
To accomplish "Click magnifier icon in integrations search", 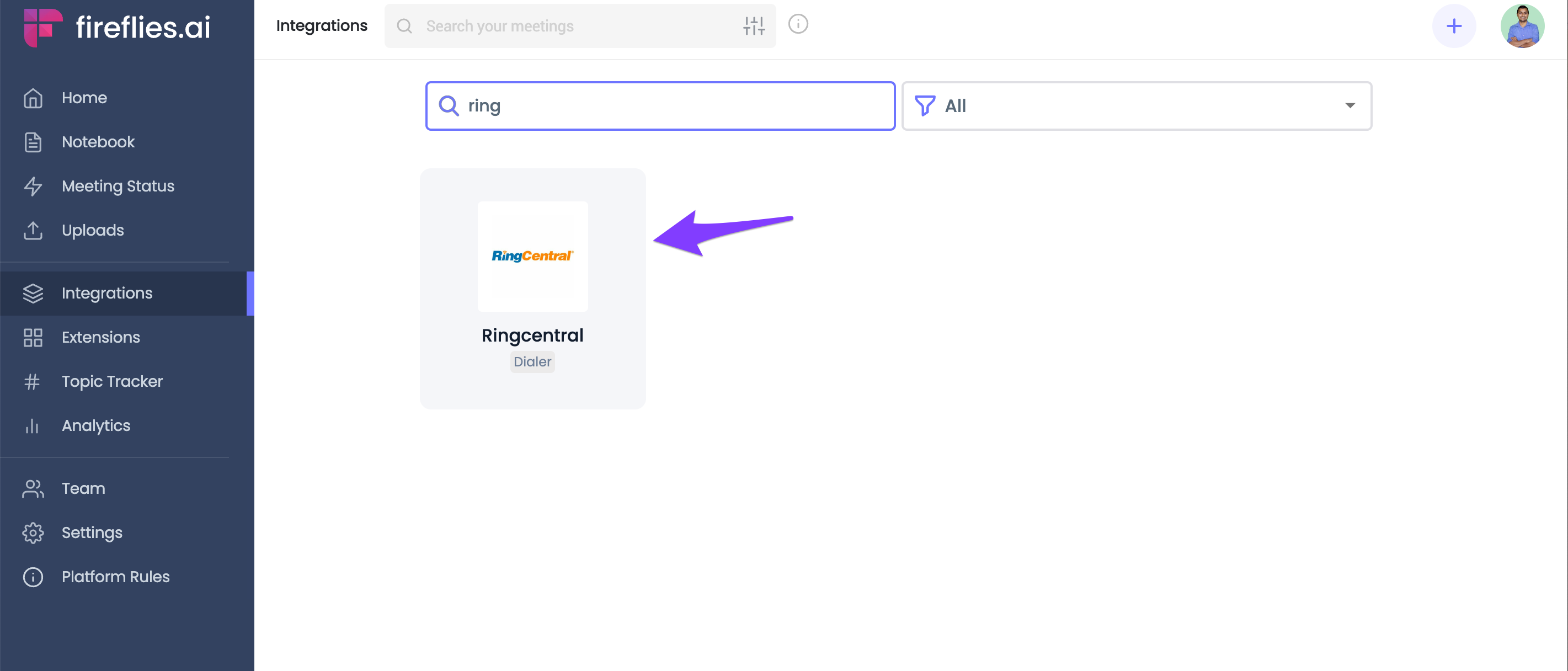I will [449, 106].
